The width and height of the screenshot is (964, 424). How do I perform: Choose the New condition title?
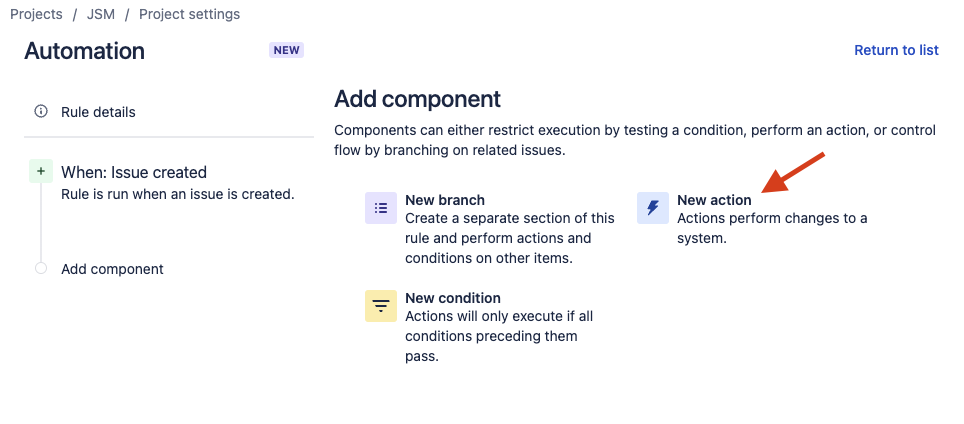453,298
